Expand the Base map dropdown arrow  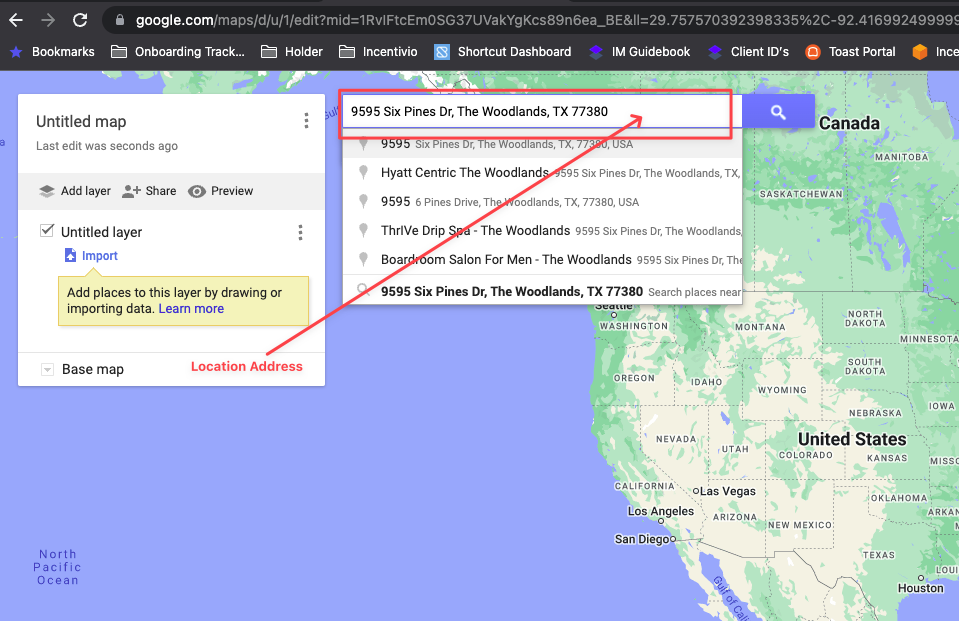click(x=47, y=370)
